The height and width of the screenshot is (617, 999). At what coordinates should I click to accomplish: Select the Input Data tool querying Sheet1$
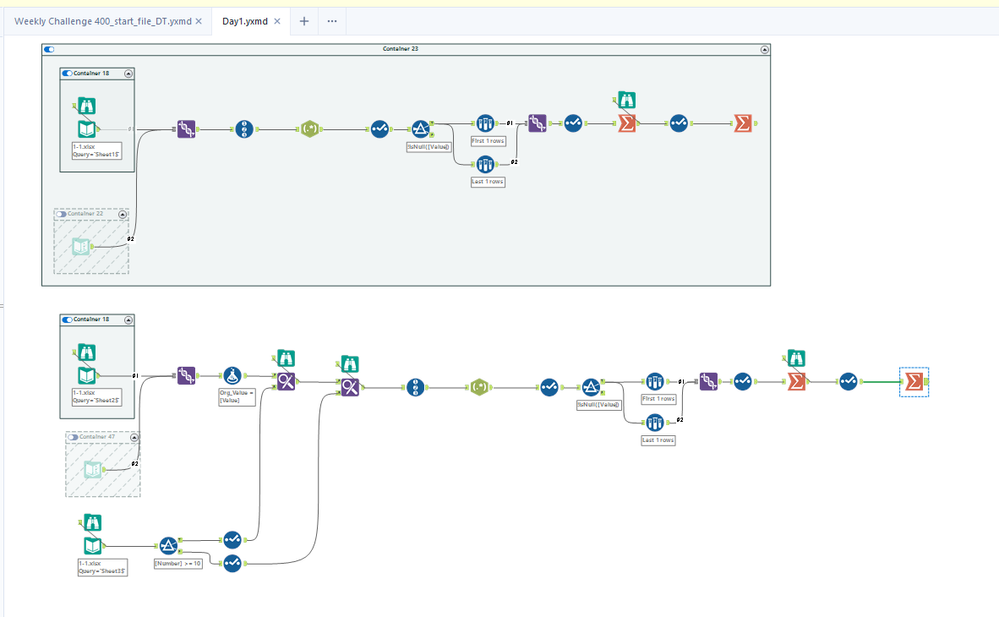(87, 129)
